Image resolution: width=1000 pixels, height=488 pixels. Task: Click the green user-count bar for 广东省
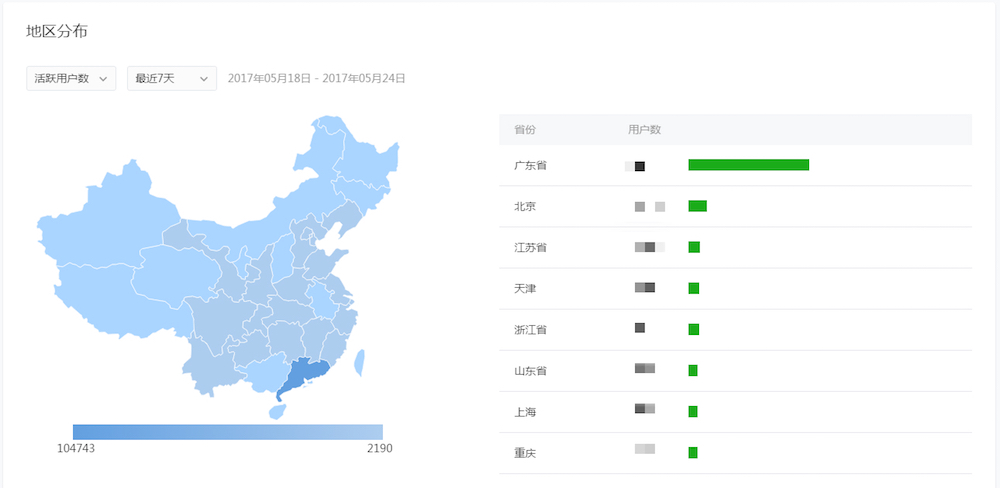[749, 165]
